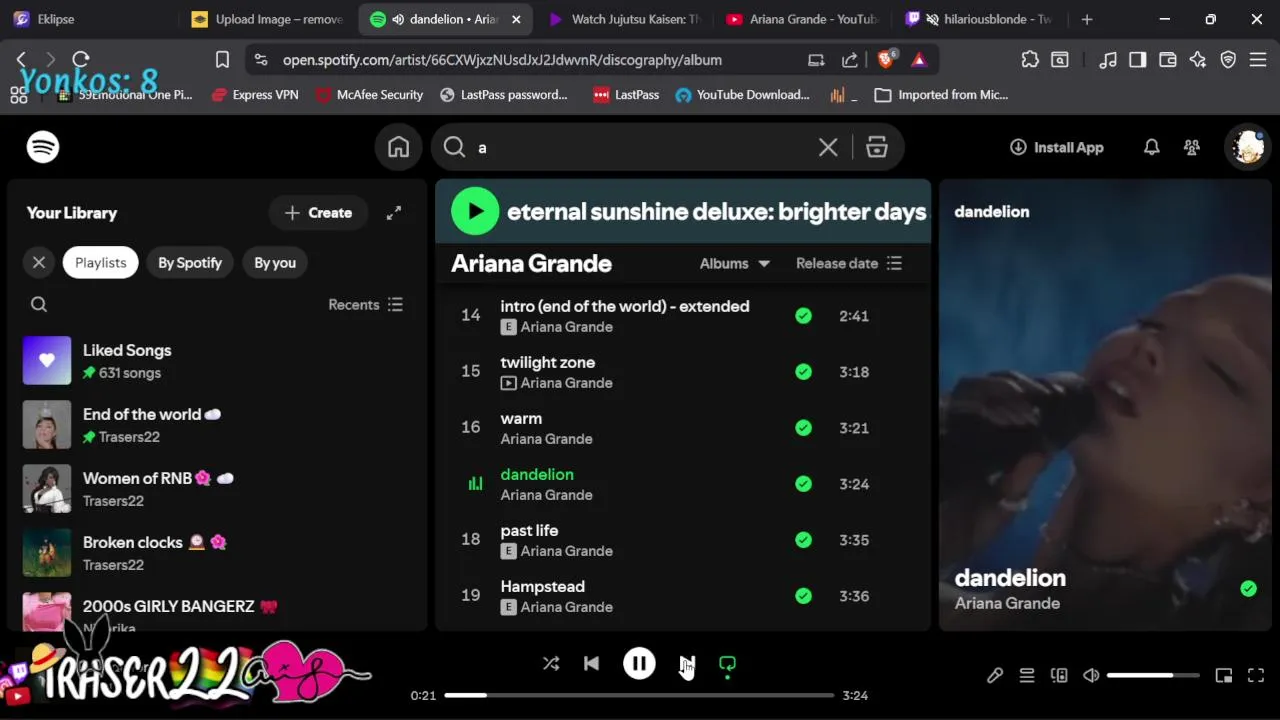1280x720 pixels.
Task: Adjust the volume slider
Action: tap(1153, 675)
